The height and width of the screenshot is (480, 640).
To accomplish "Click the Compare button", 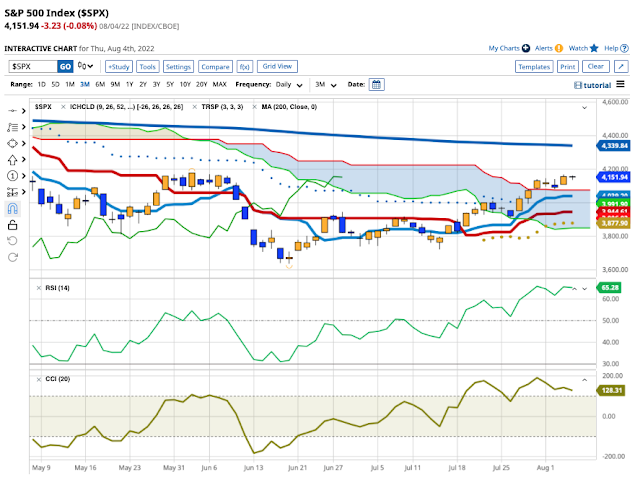I will tap(215, 67).
